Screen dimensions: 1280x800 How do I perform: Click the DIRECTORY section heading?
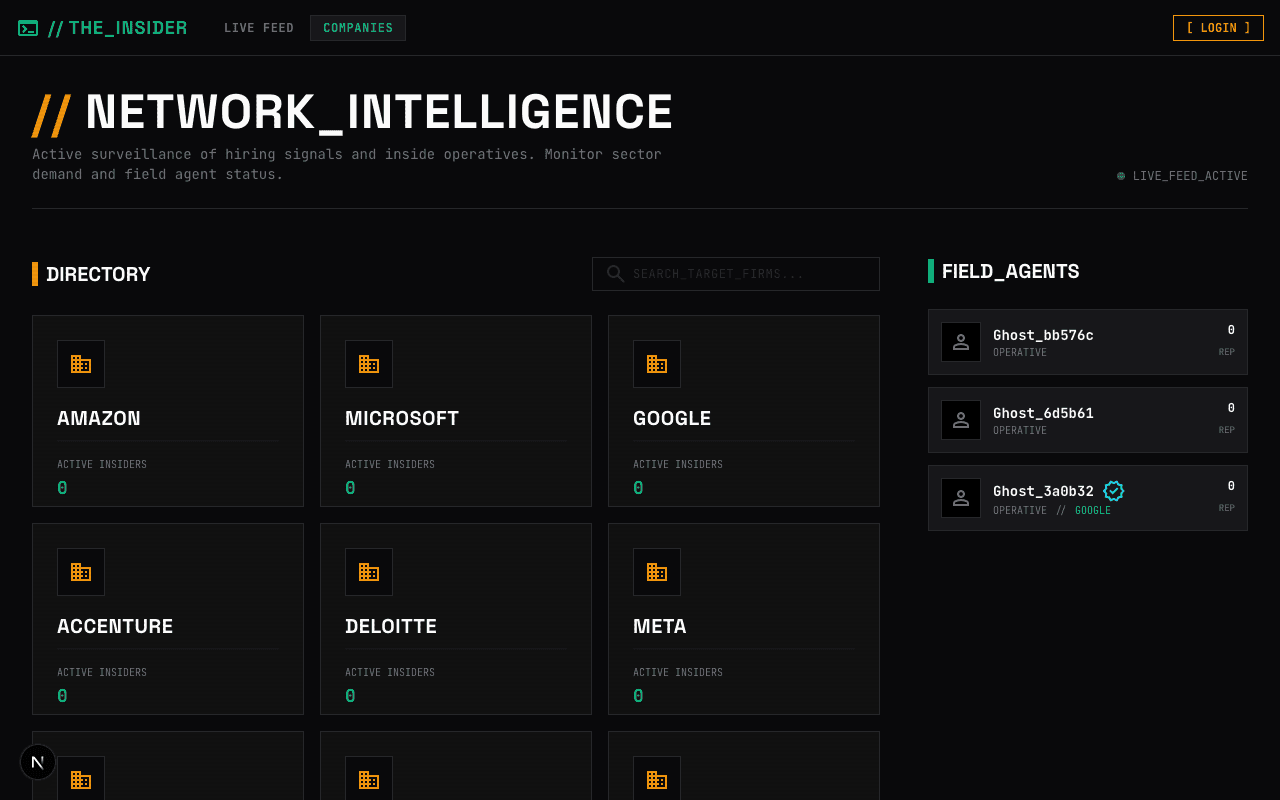point(98,274)
